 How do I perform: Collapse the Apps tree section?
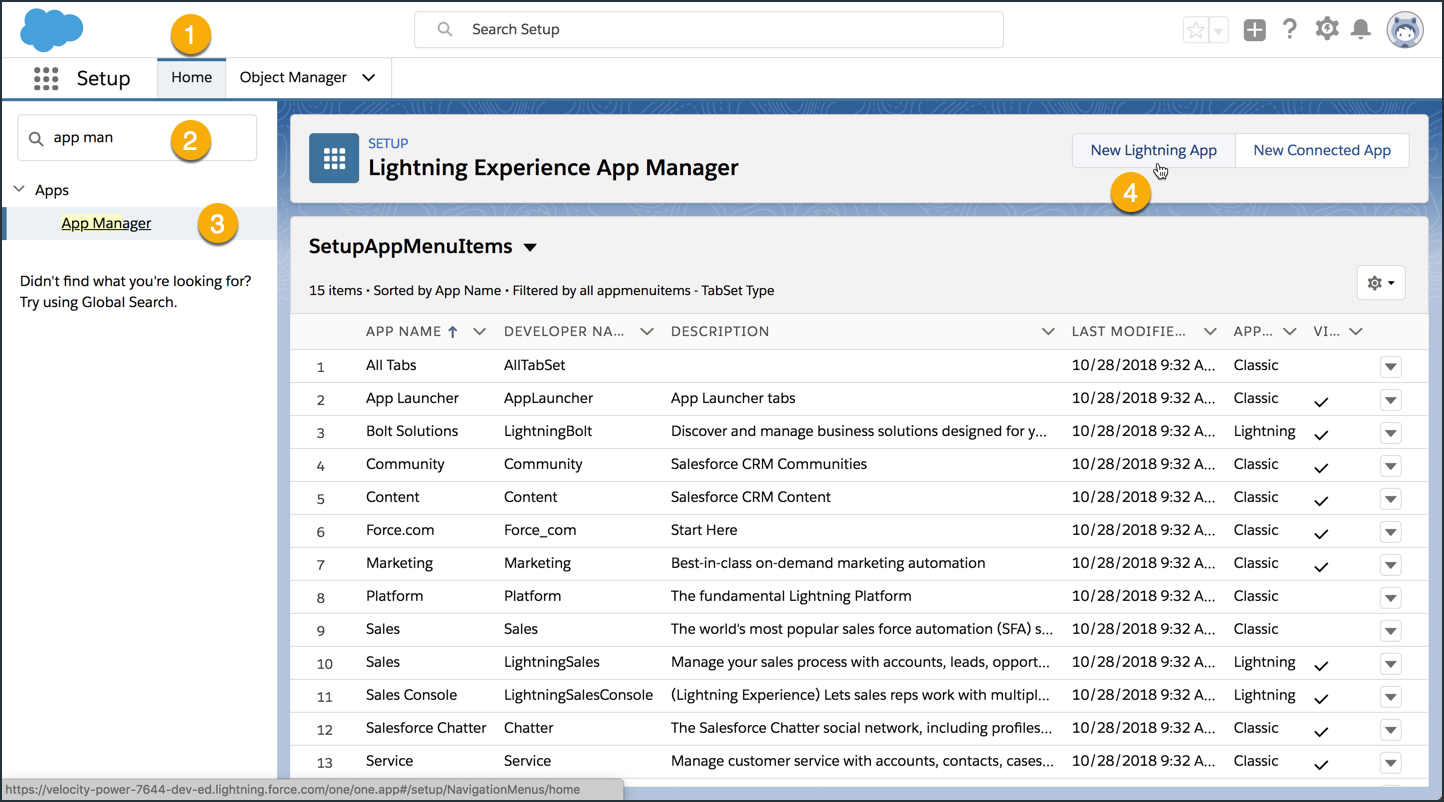[19, 189]
